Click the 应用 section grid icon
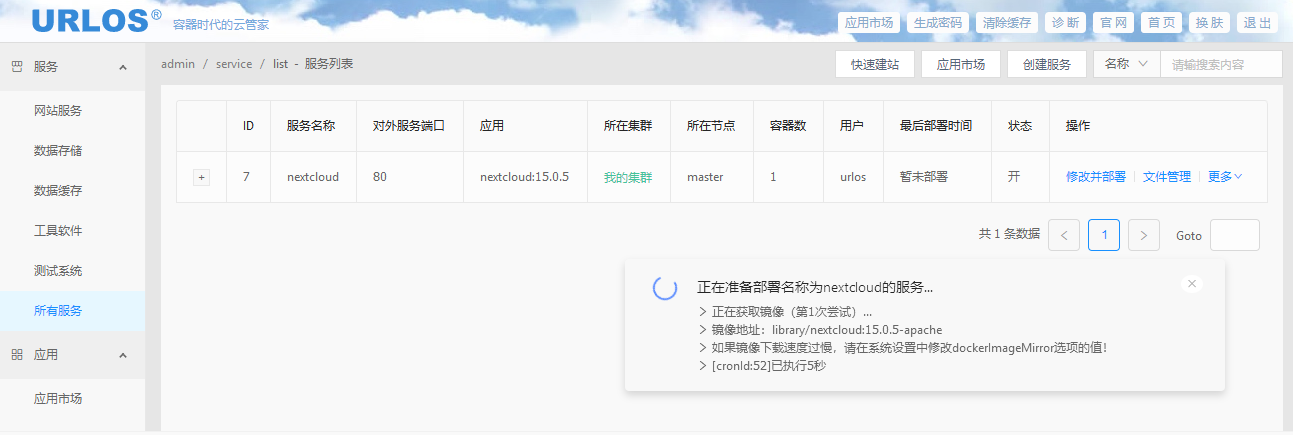1293x435 pixels. click(x=16, y=355)
